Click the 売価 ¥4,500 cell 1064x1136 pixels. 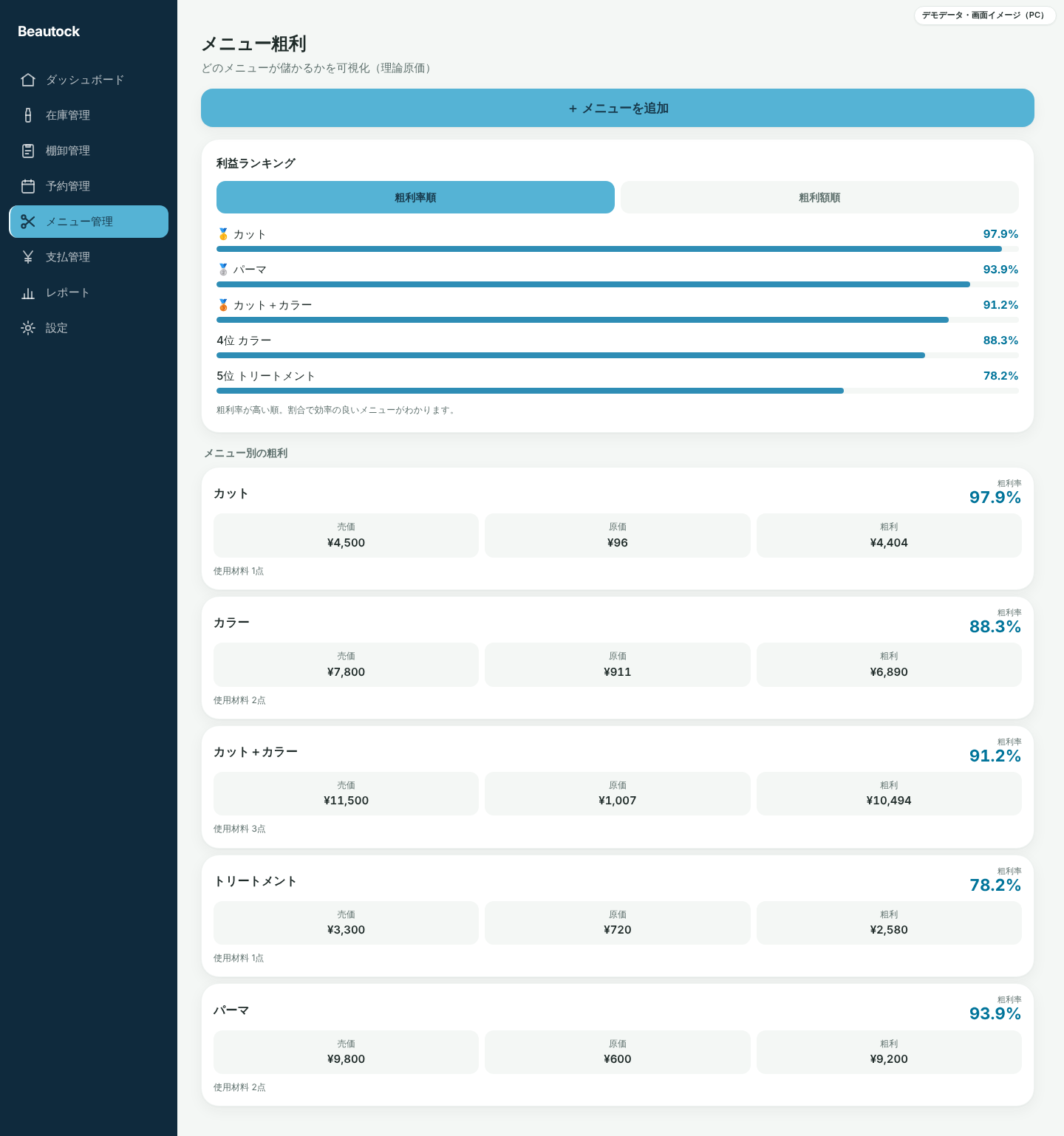346,536
